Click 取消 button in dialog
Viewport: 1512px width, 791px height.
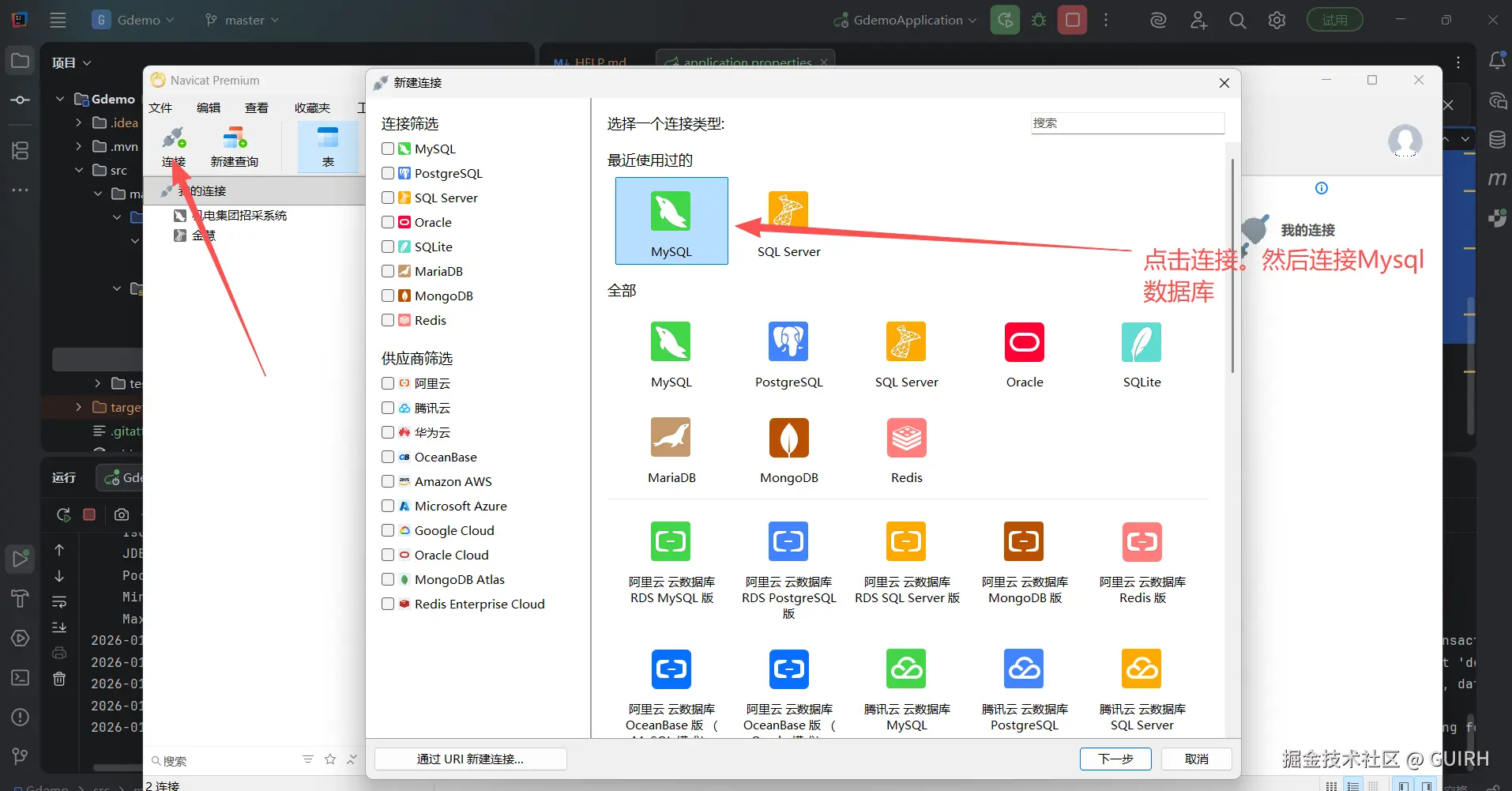pyautogui.click(x=1197, y=759)
